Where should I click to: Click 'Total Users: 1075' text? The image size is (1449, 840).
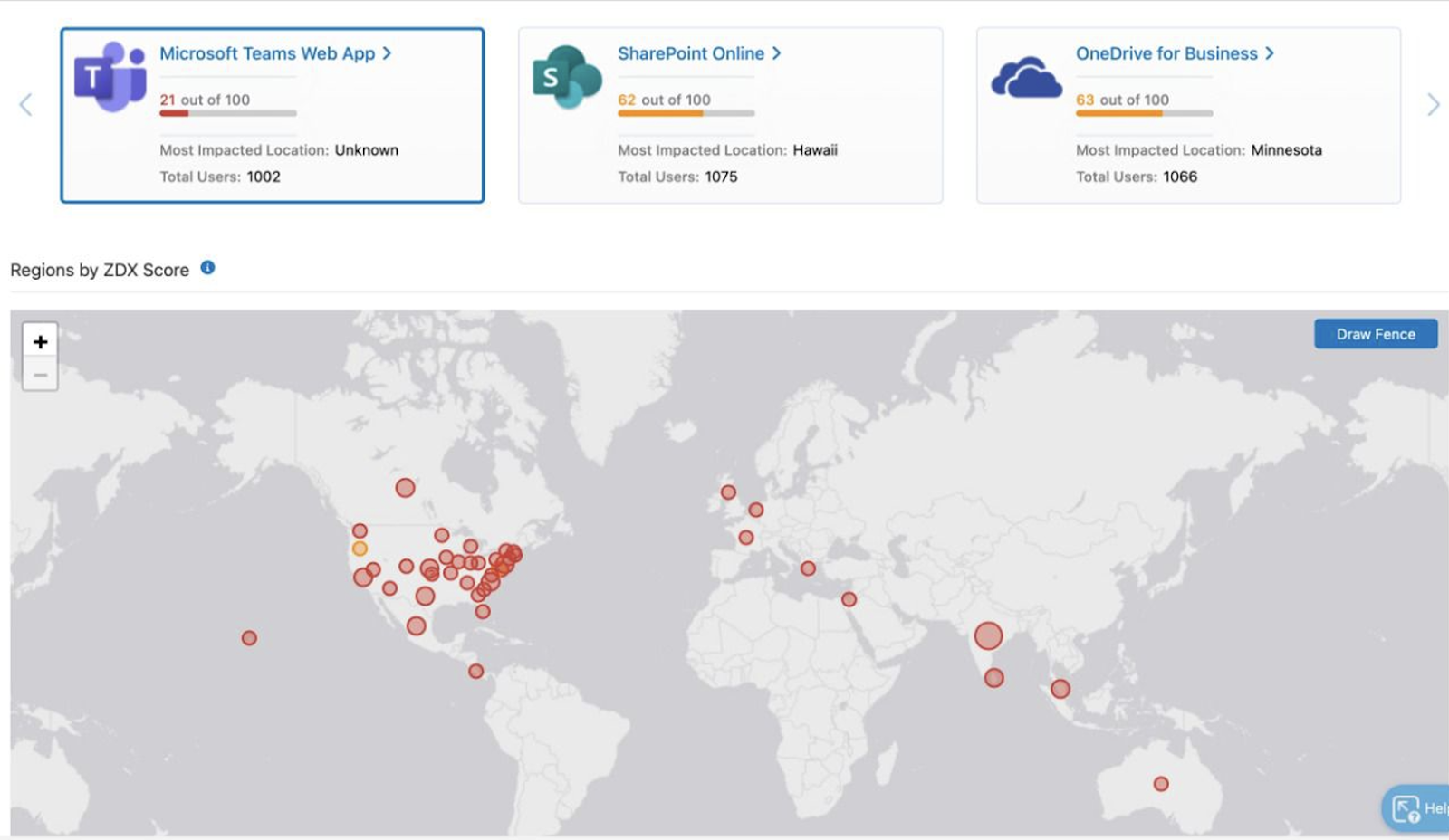coord(677,177)
